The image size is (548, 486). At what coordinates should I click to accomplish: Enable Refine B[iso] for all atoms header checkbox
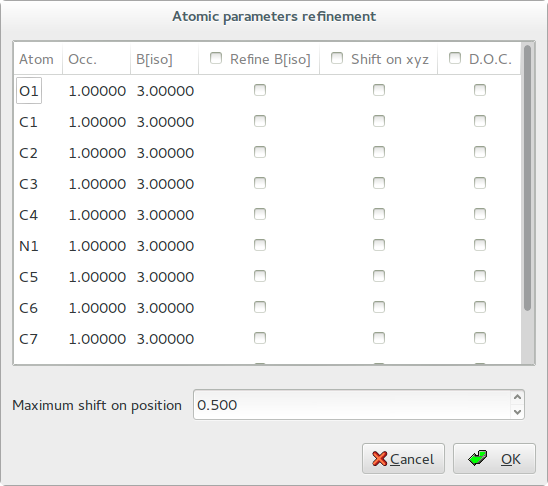click(x=216, y=58)
